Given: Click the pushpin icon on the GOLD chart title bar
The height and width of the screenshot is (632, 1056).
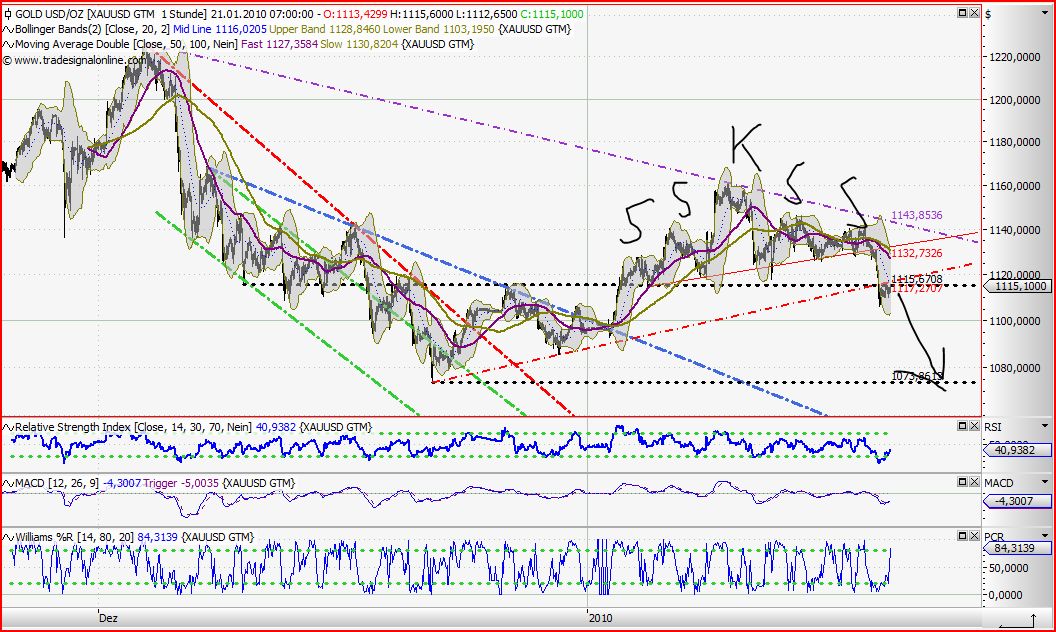Looking at the screenshot, I should pyautogui.click(x=8, y=14).
